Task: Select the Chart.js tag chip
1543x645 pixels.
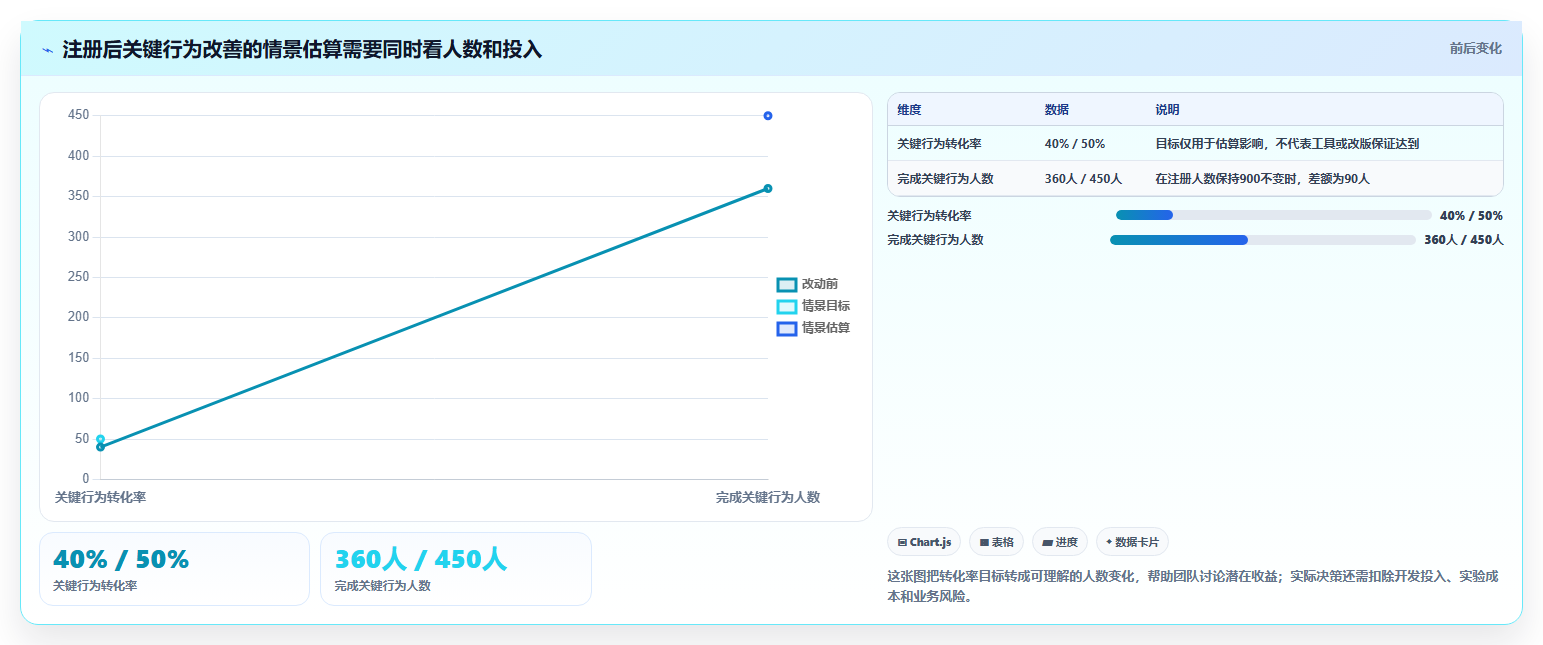Action: [x=924, y=542]
